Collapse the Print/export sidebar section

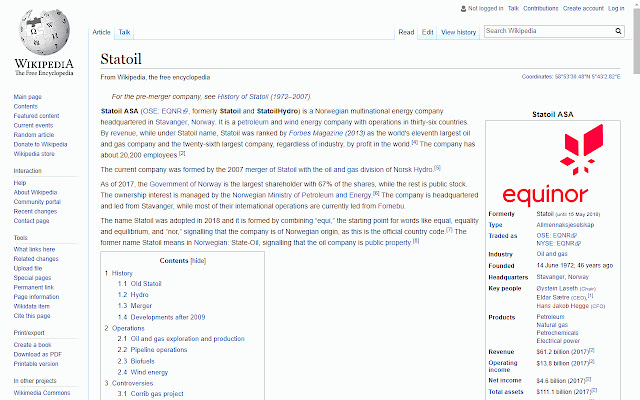click(x=32, y=332)
